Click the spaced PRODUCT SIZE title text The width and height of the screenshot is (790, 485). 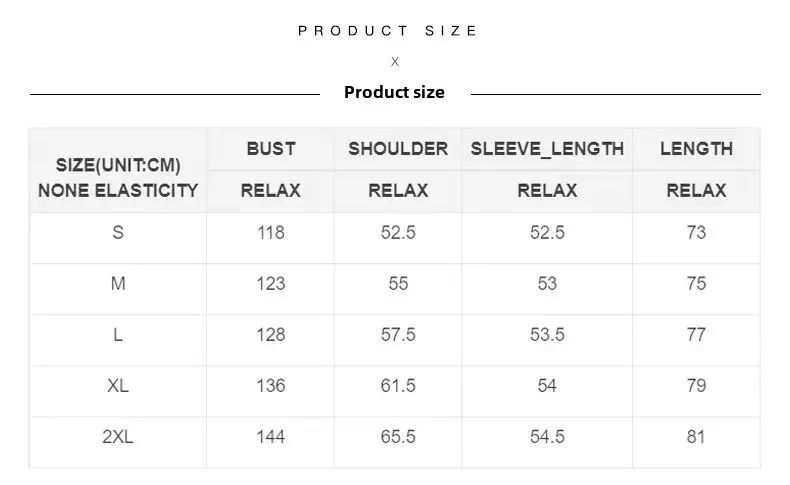pyautogui.click(x=388, y=31)
